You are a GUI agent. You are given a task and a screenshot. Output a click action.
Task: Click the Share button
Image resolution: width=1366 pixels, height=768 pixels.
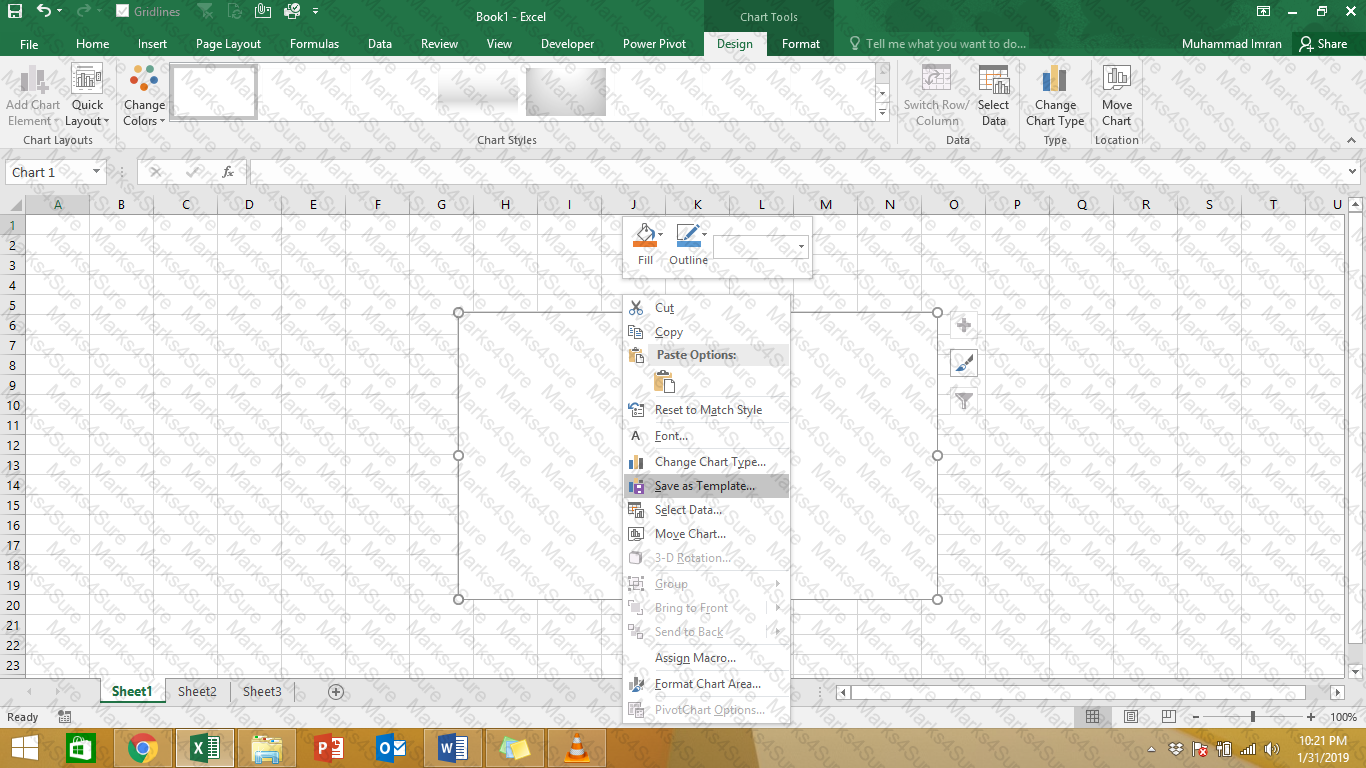pos(1323,44)
